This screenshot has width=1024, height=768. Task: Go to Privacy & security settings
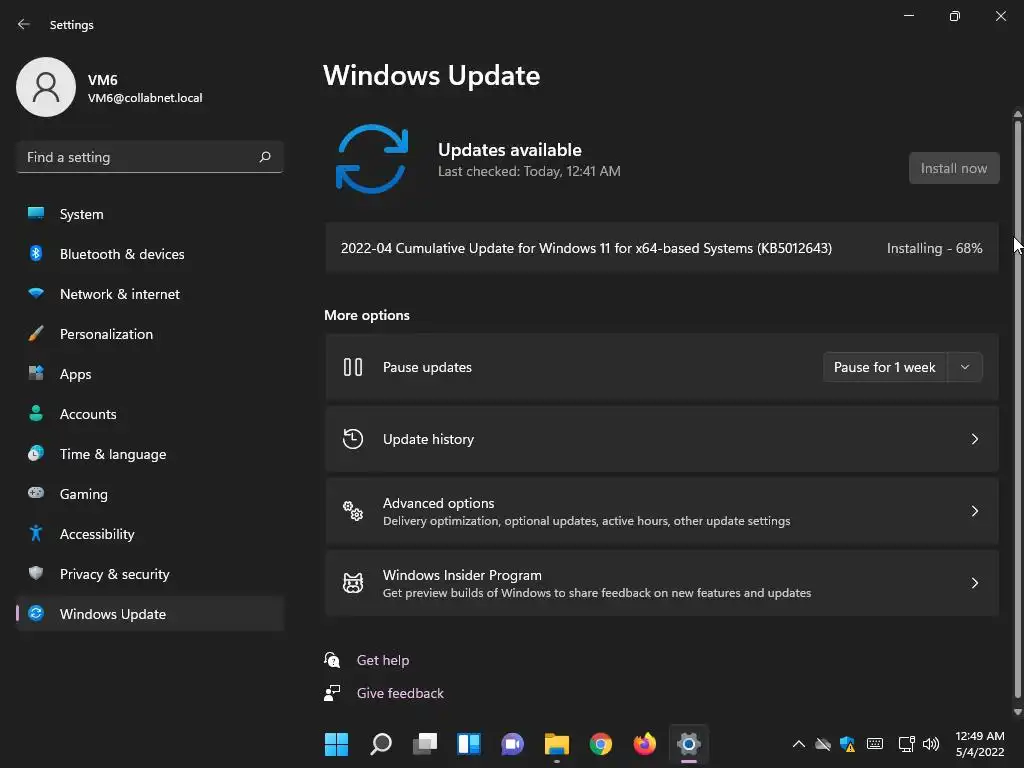click(x=150, y=574)
